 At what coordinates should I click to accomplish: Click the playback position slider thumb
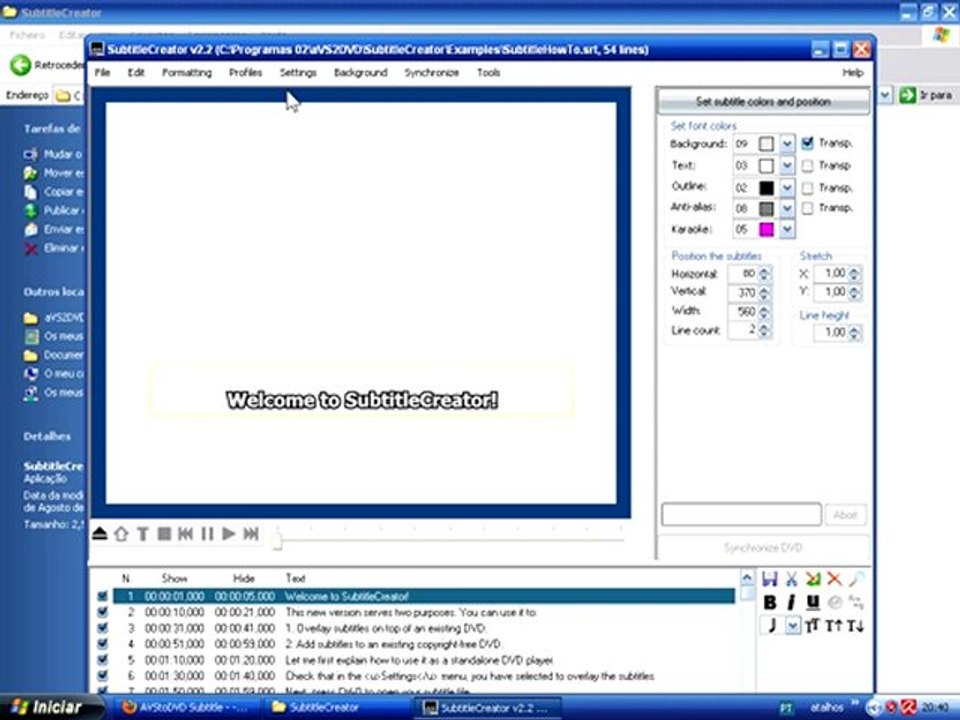[x=277, y=541]
